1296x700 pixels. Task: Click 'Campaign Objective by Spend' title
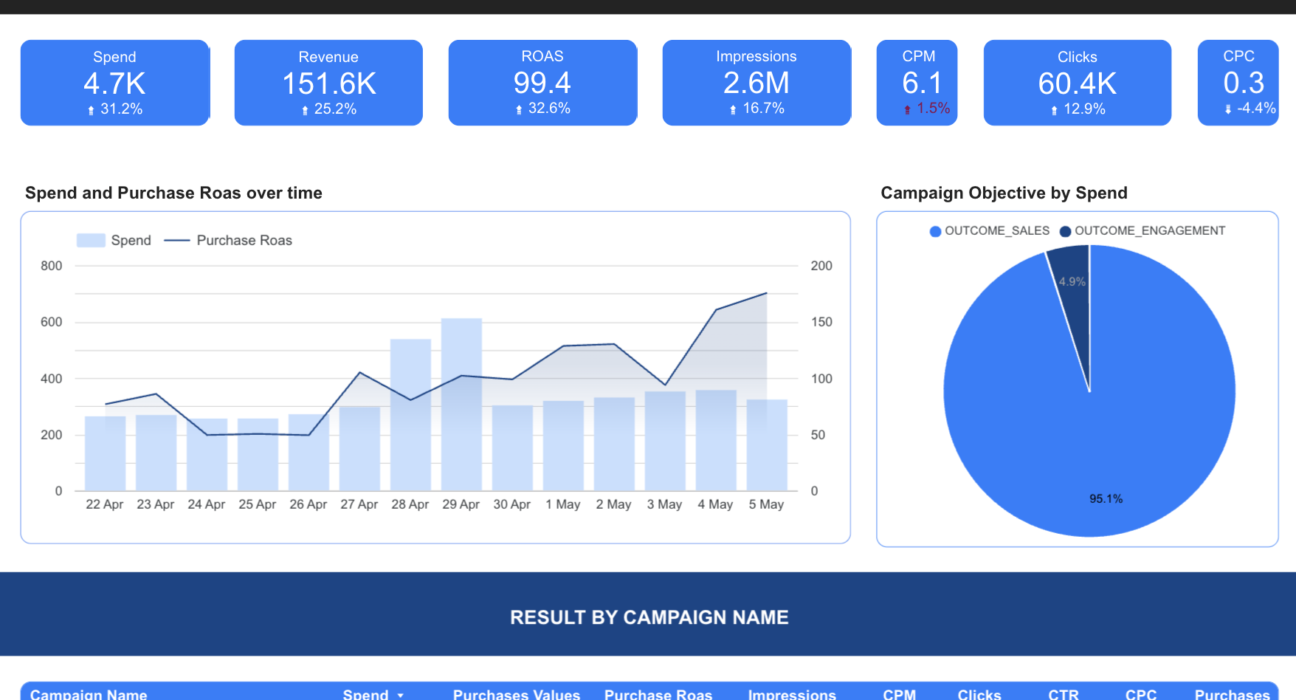click(x=1004, y=193)
